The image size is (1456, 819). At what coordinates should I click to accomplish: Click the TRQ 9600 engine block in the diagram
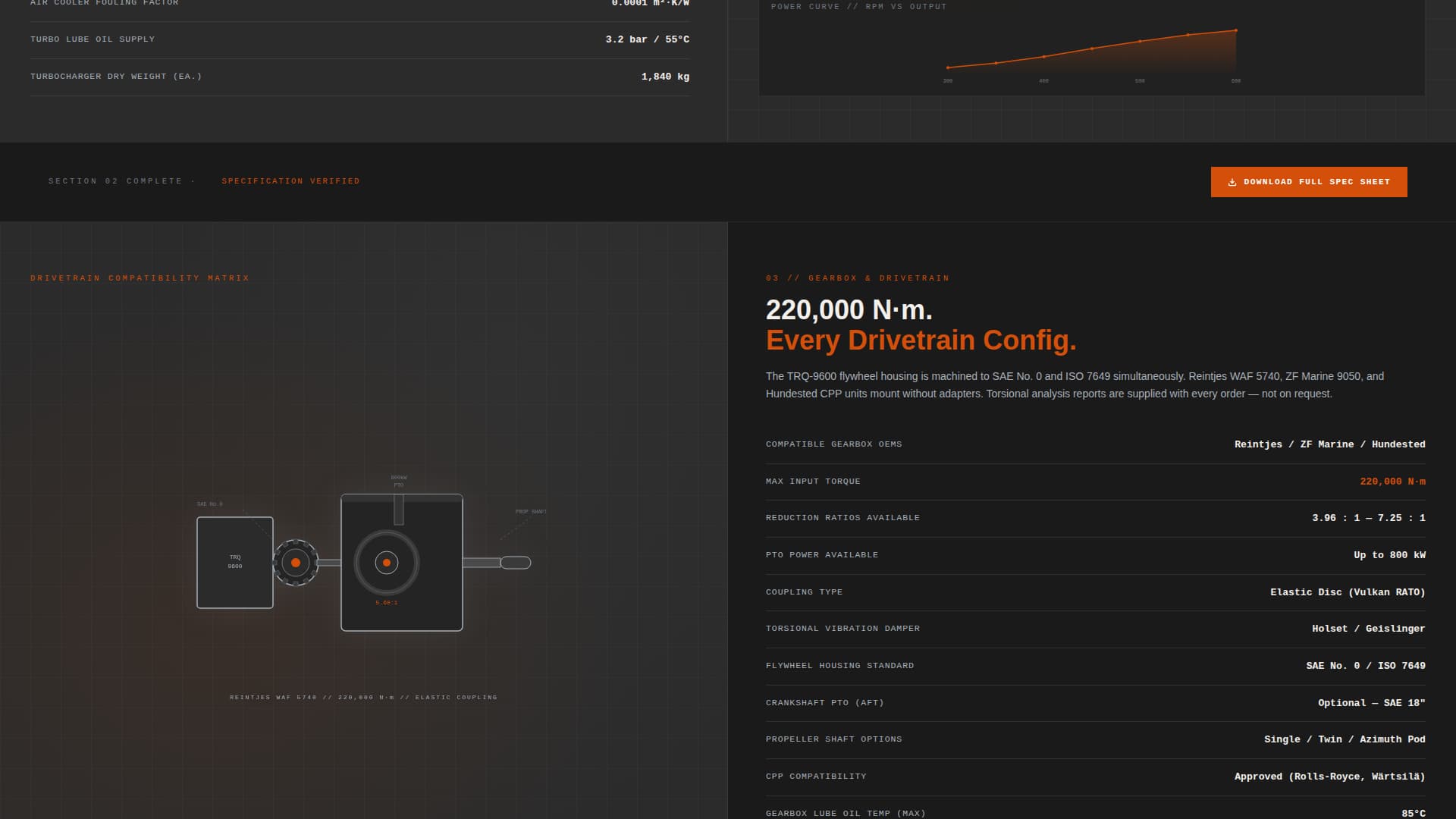pos(235,562)
